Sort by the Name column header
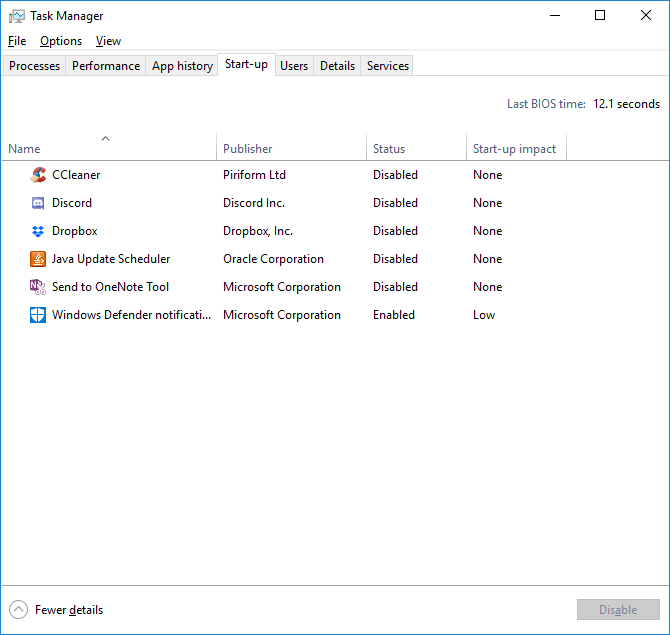This screenshot has height=635, width=670. click(x=109, y=147)
